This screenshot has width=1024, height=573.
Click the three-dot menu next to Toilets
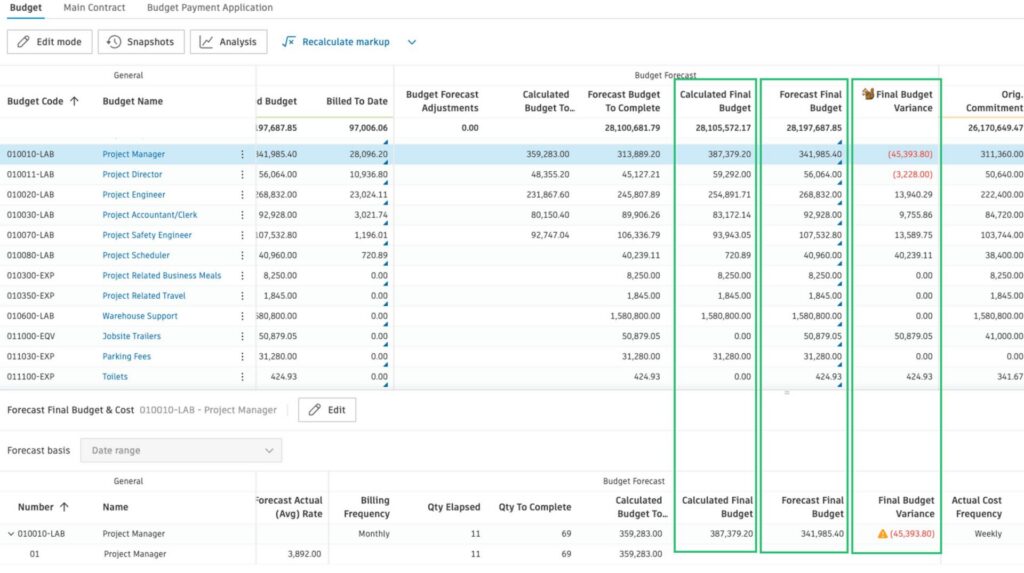pyautogui.click(x=242, y=377)
